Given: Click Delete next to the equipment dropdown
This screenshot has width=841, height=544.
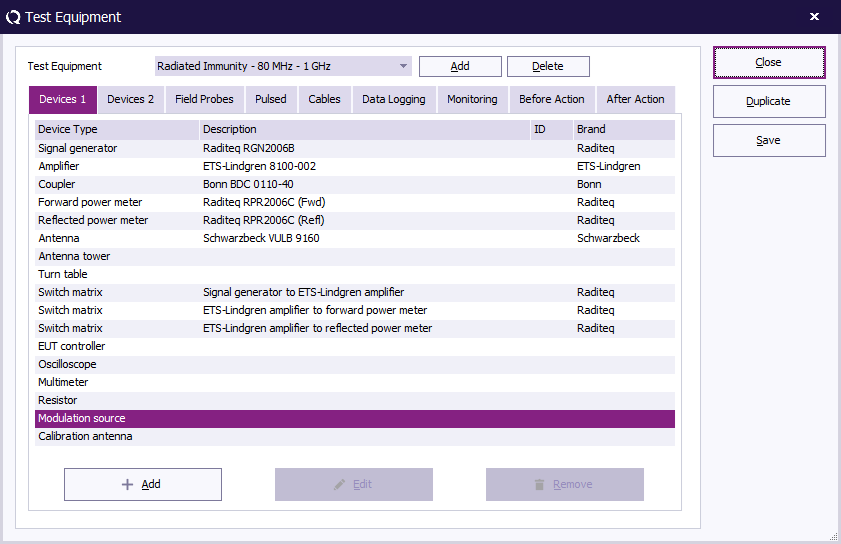Looking at the screenshot, I should (x=547, y=66).
